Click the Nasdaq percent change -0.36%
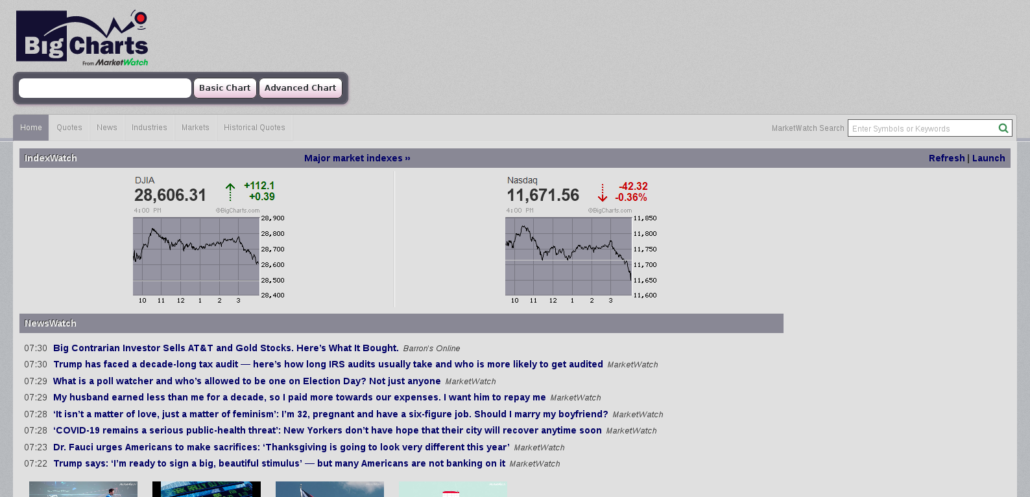 pyautogui.click(x=631, y=197)
